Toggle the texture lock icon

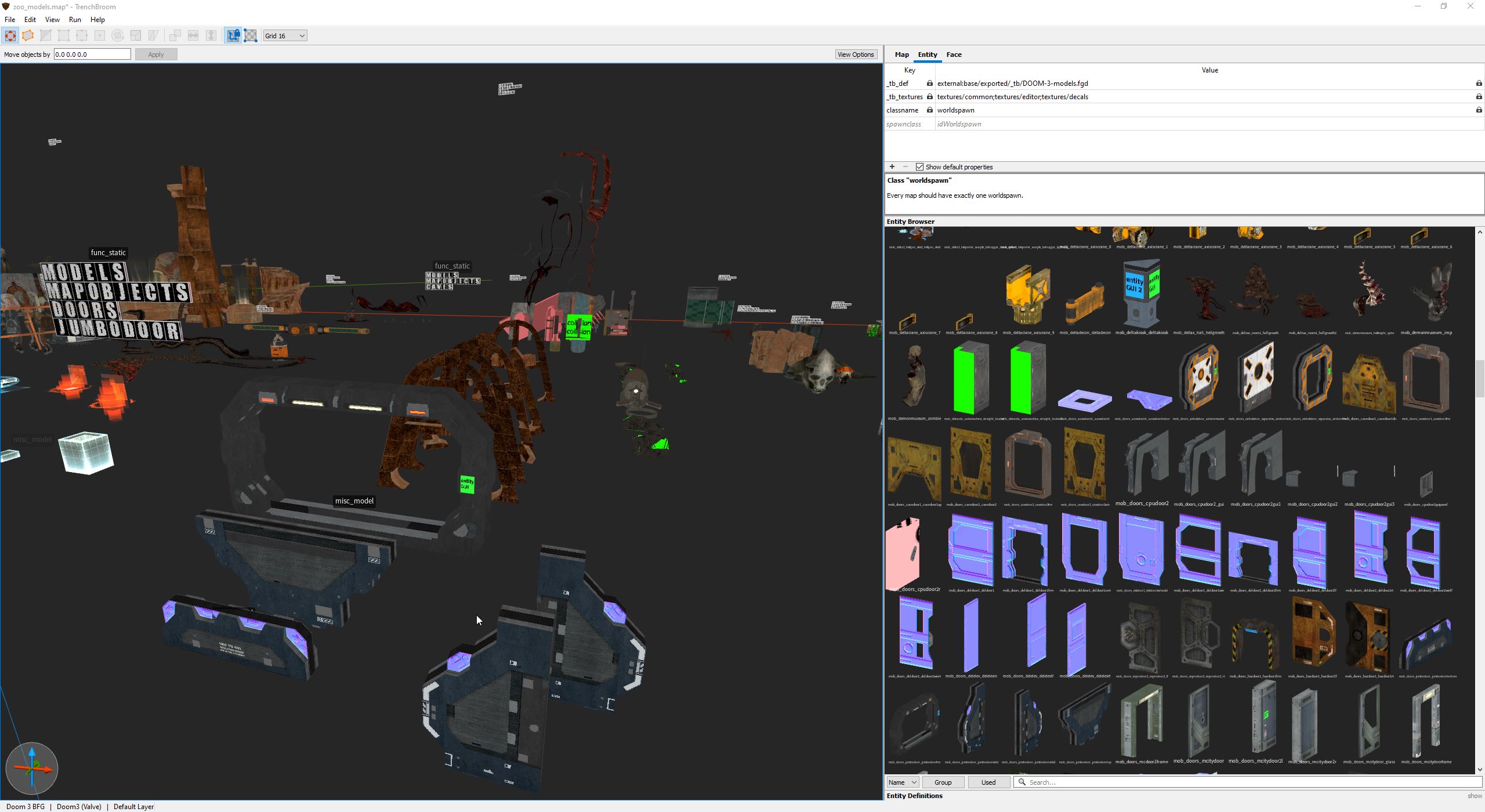point(233,36)
